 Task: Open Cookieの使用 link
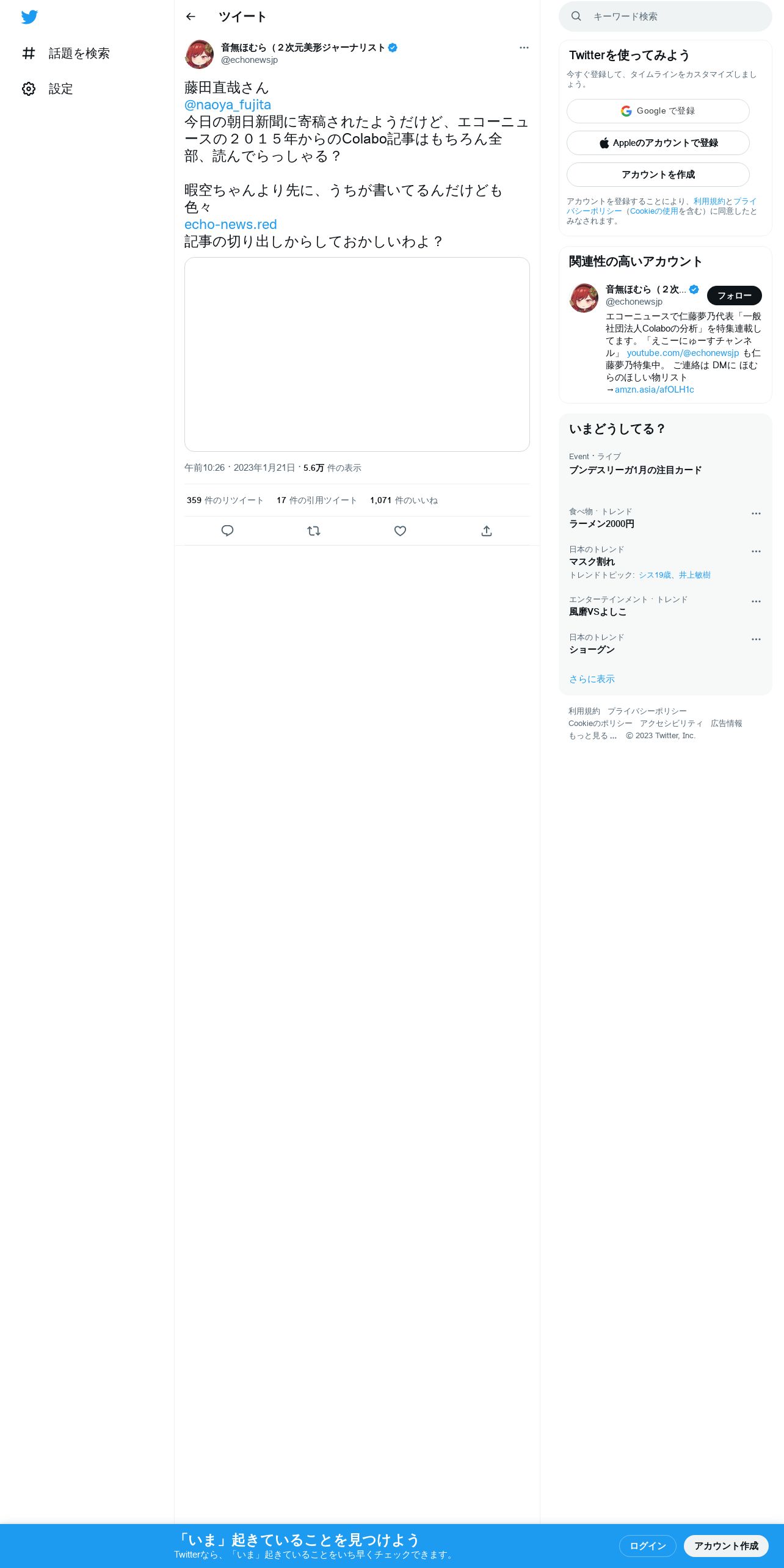pyautogui.click(x=654, y=211)
